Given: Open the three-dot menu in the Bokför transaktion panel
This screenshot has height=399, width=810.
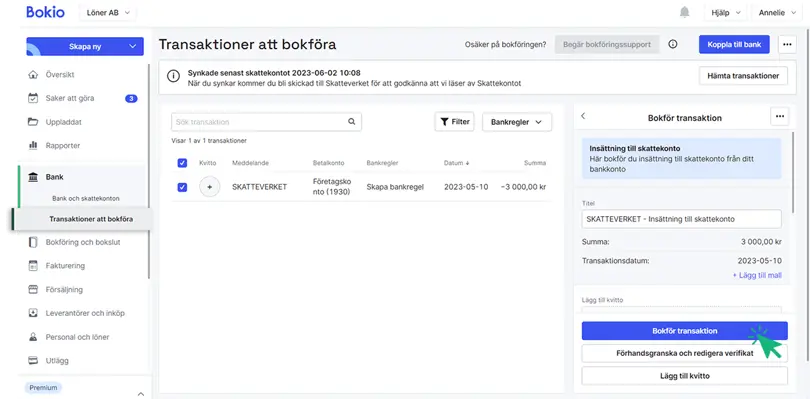Looking at the screenshot, I should coord(780,116).
